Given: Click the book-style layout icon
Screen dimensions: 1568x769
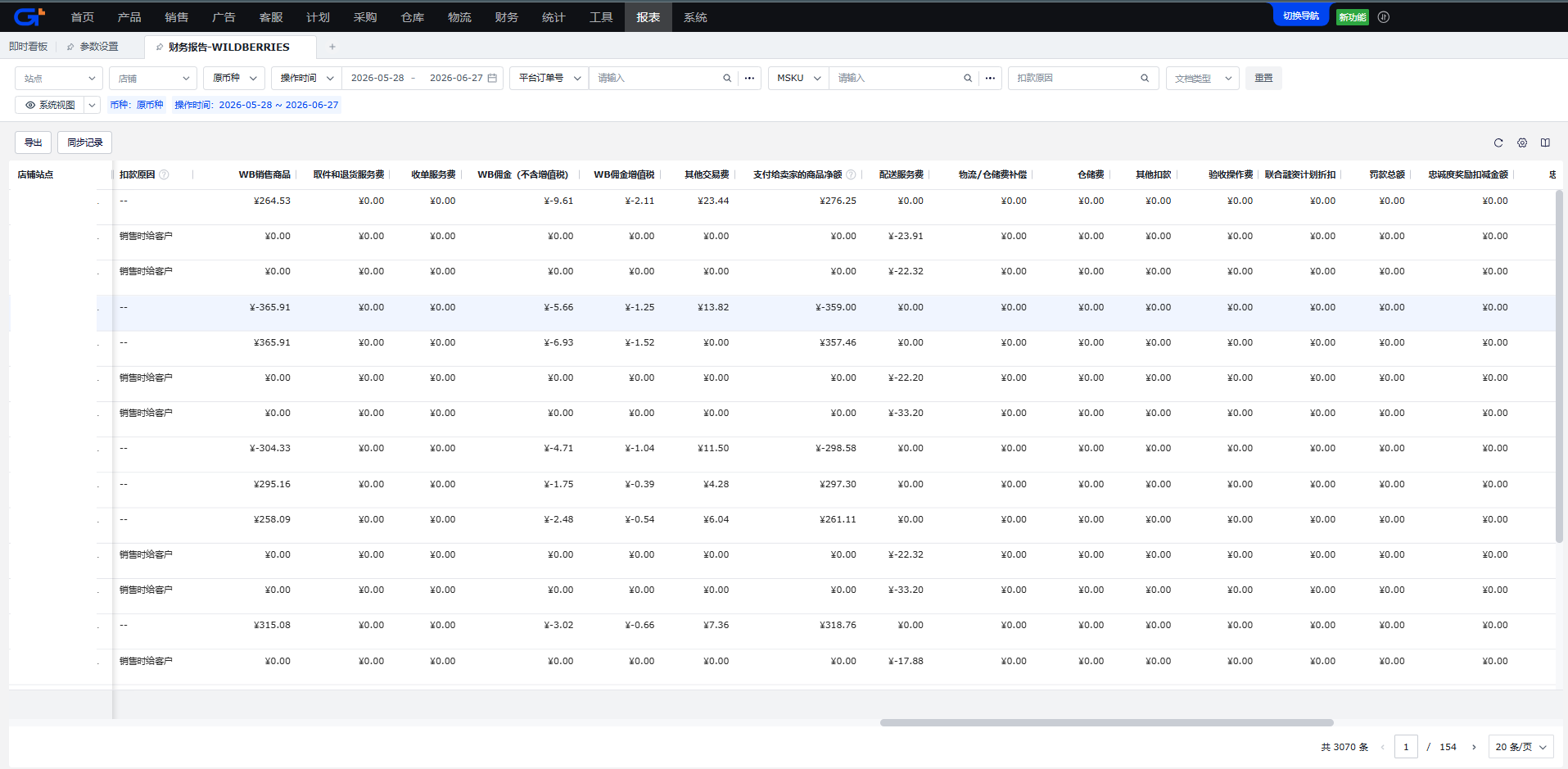Looking at the screenshot, I should pyautogui.click(x=1545, y=142).
